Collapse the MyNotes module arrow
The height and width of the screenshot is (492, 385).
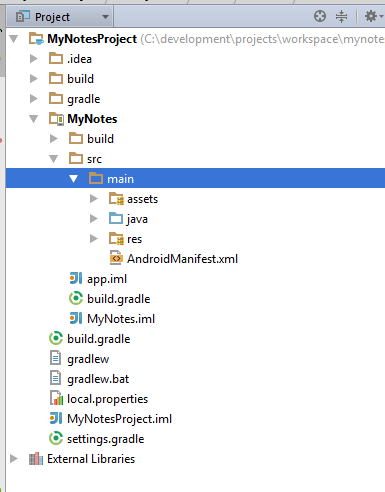(x=34, y=119)
